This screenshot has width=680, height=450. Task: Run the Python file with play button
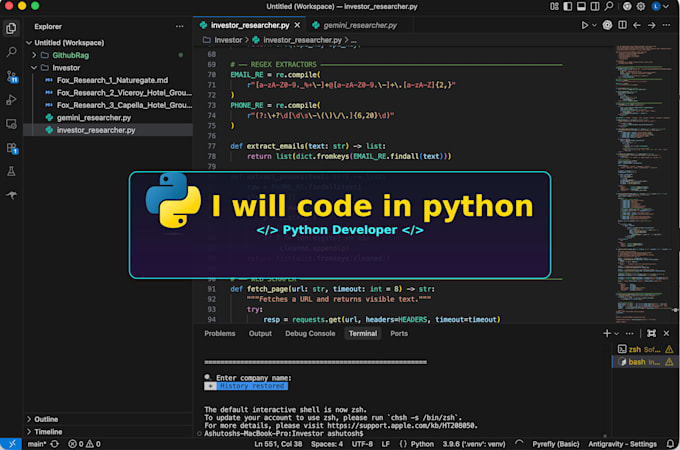click(585, 26)
